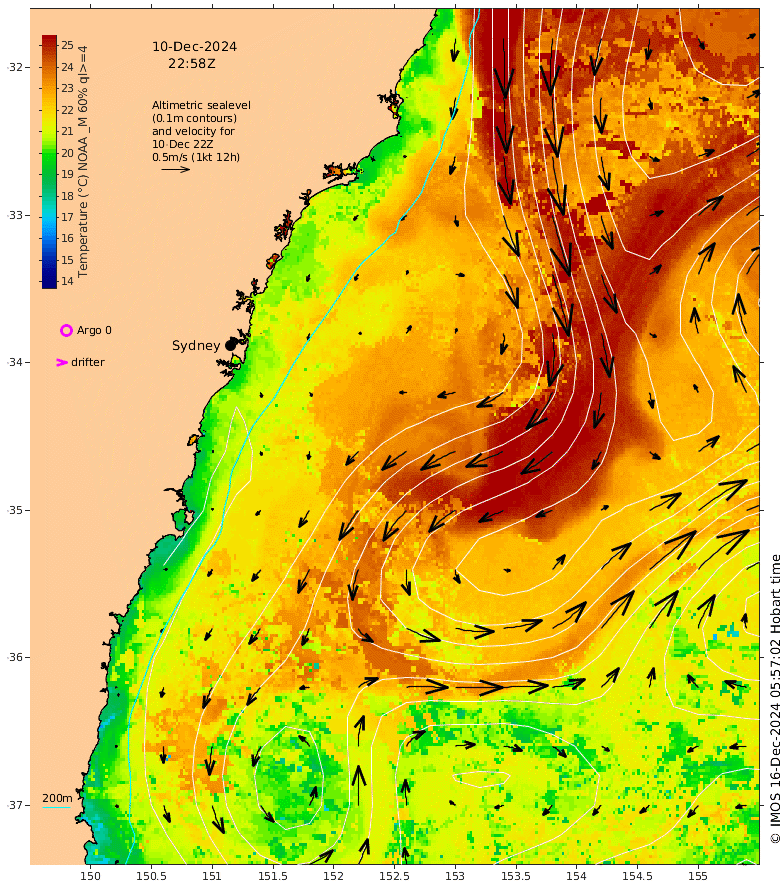The height and width of the screenshot is (890, 780).
Task: Click the 14 degree colorbar label
Action: [x=67, y=281]
